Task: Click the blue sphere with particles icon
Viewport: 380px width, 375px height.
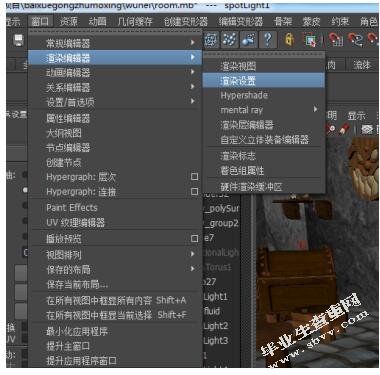Action: [249, 40]
